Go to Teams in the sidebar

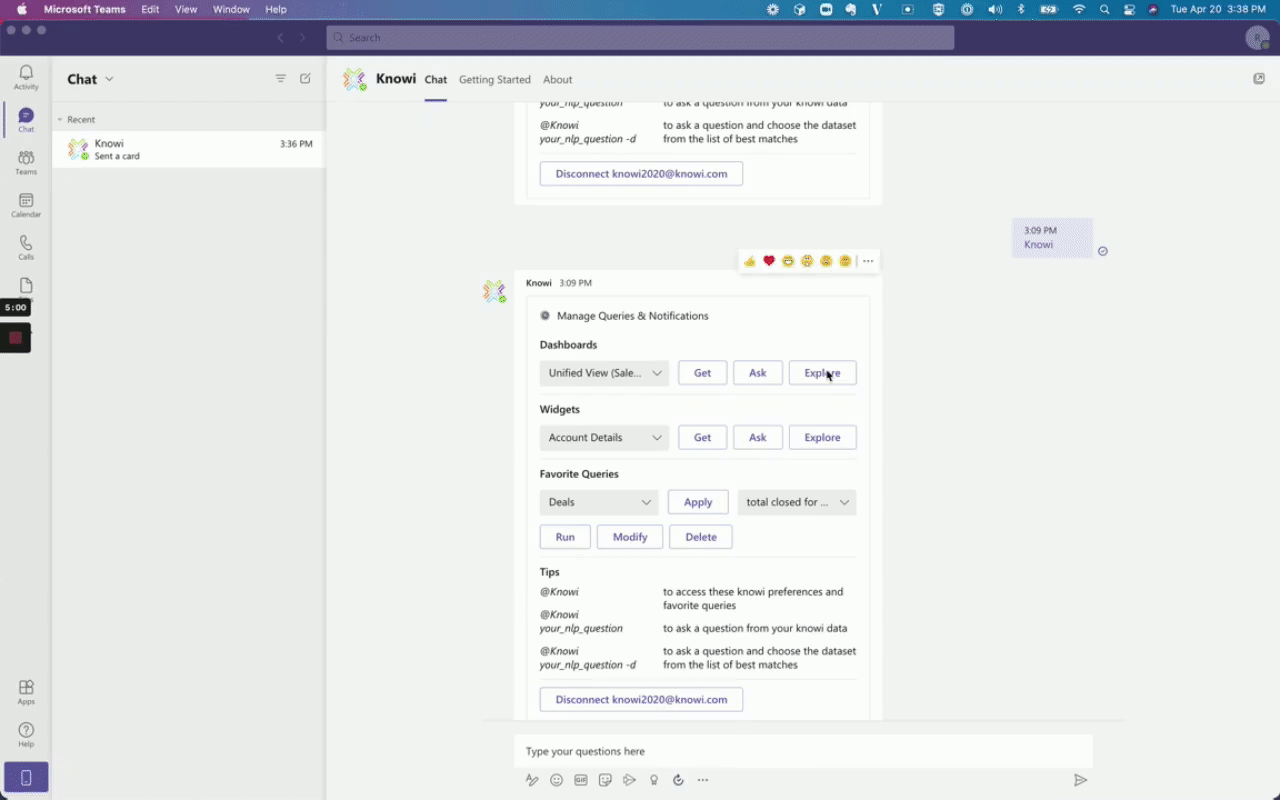(x=26, y=162)
